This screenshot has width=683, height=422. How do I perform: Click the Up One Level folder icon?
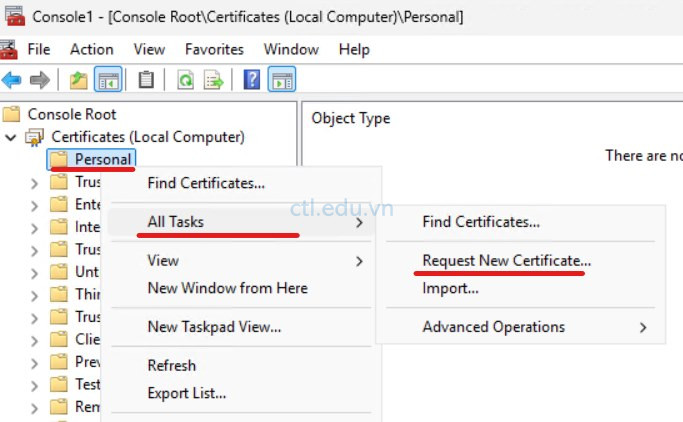pyautogui.click(x=78, y=80)
